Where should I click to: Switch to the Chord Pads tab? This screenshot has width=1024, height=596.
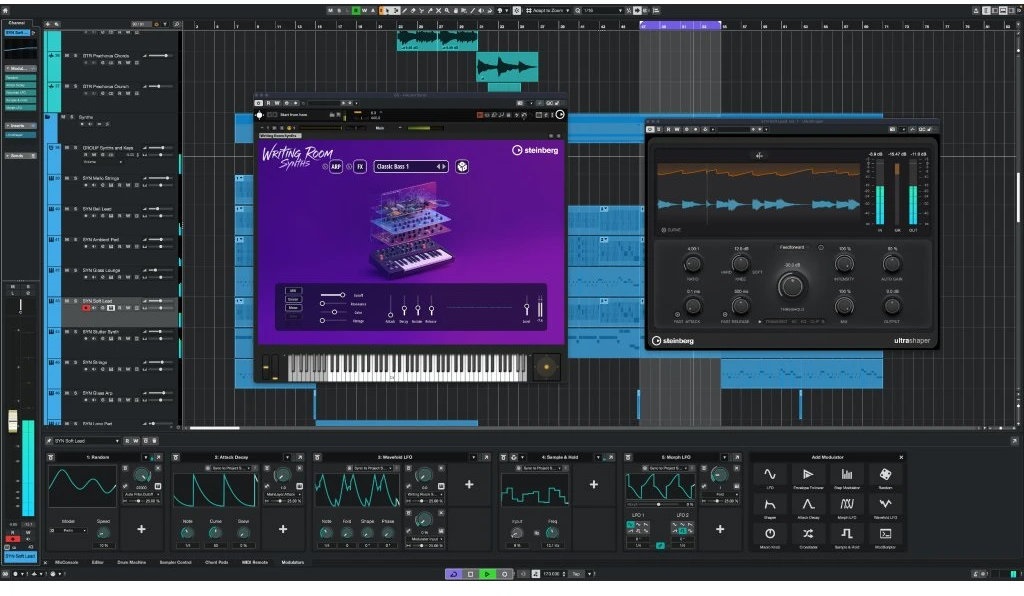pyautogui.click(x=216, y=562)
